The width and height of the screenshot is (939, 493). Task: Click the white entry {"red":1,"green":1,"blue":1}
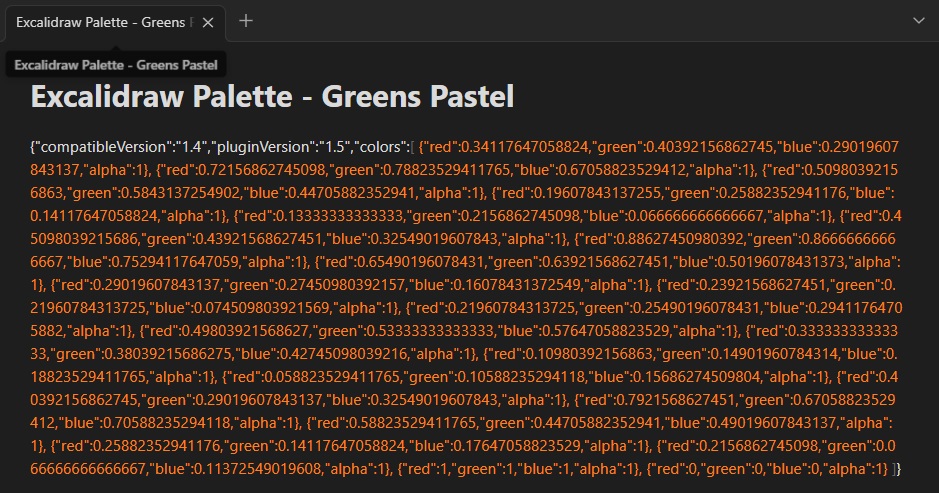(x=519, y=469)
